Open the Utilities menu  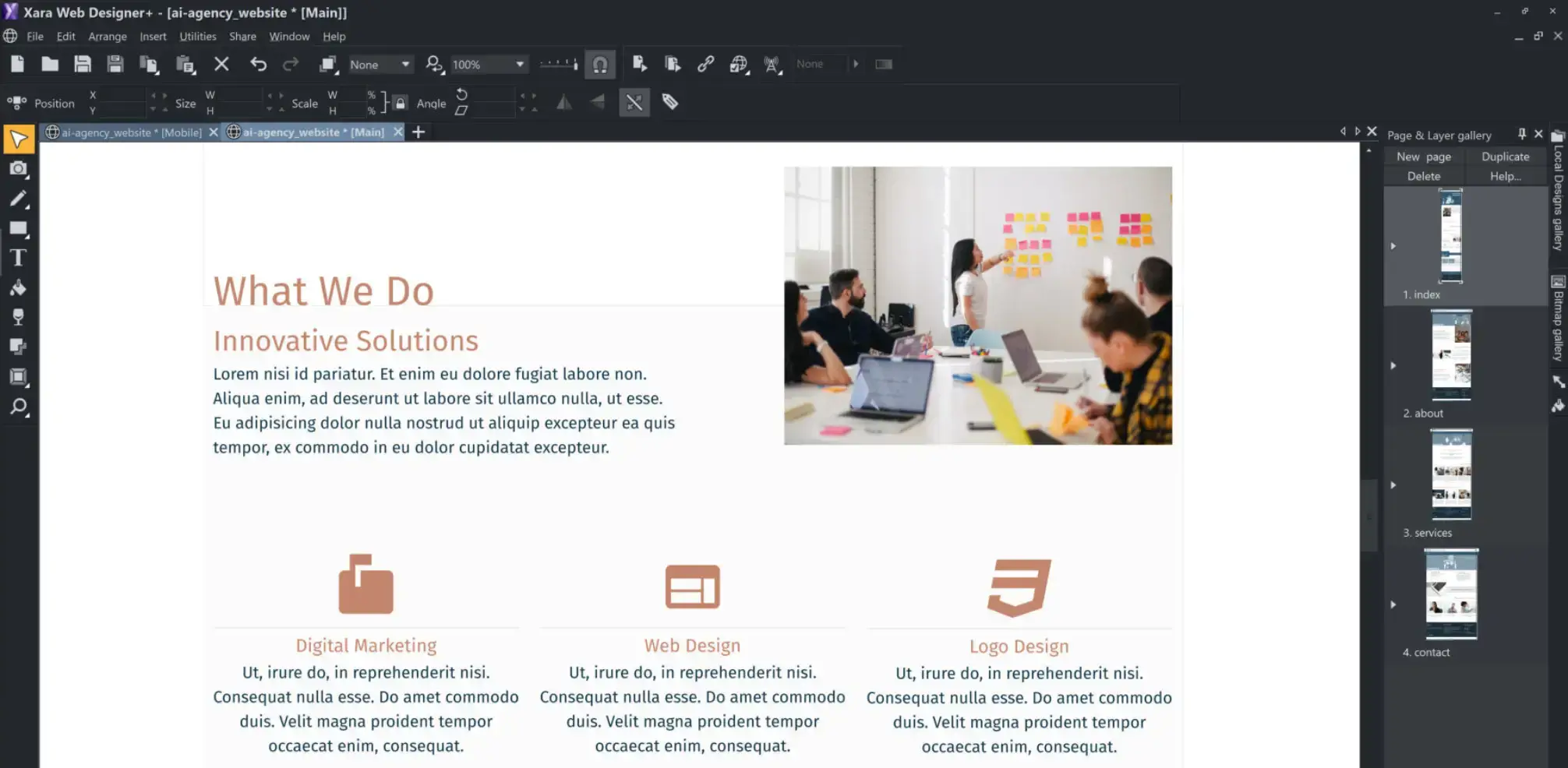196,36
